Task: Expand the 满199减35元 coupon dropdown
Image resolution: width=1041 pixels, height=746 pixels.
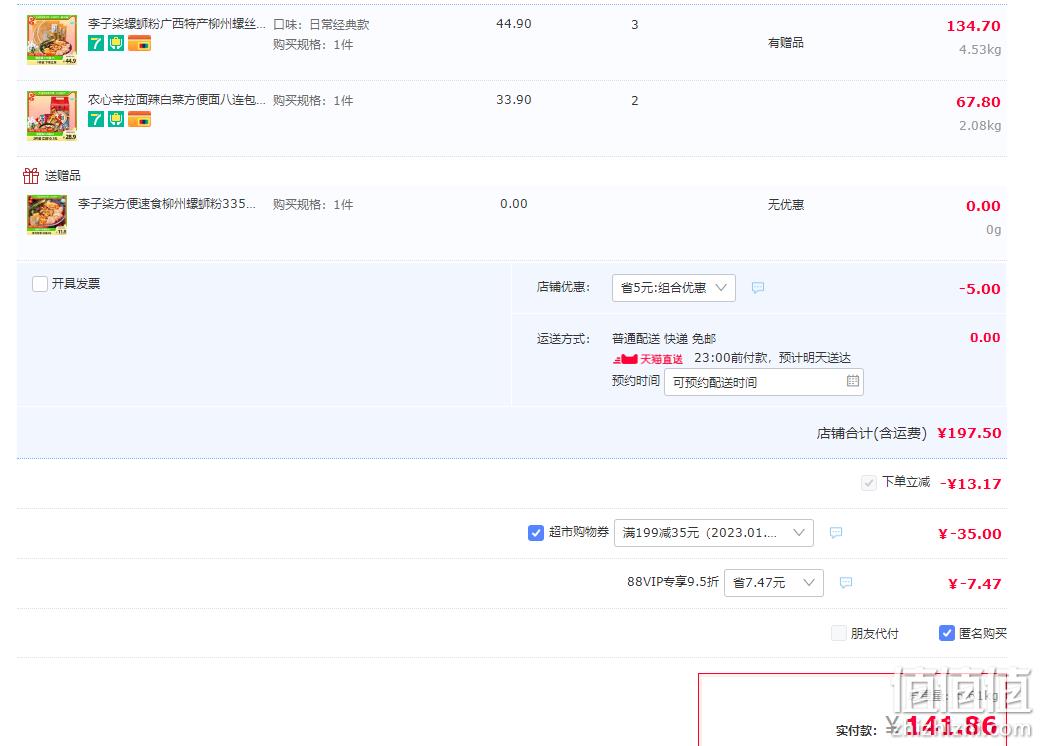Action: (714, 532)
